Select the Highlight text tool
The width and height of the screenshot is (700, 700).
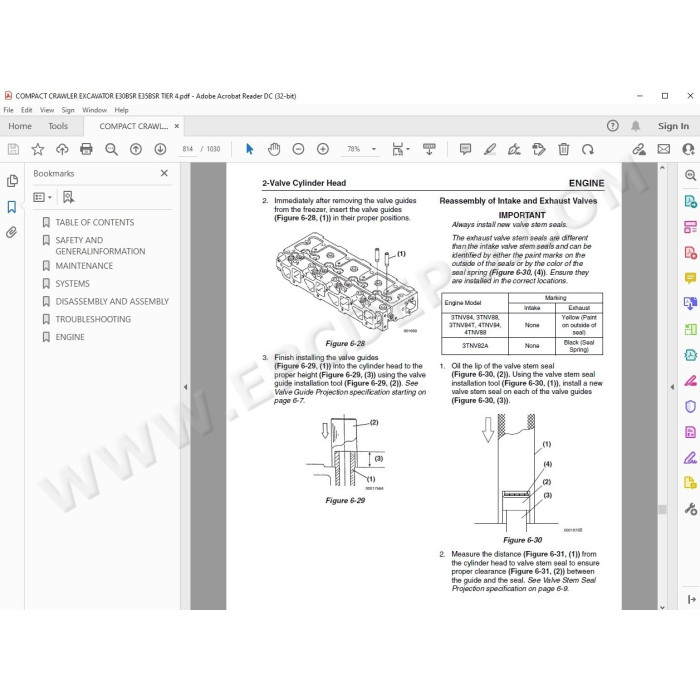[x=490, y=149]
